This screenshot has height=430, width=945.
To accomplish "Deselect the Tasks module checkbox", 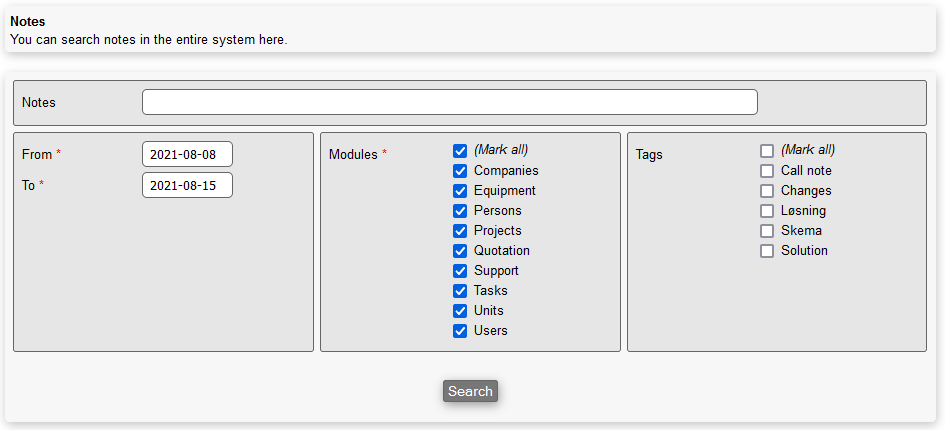I will point(460,291).
